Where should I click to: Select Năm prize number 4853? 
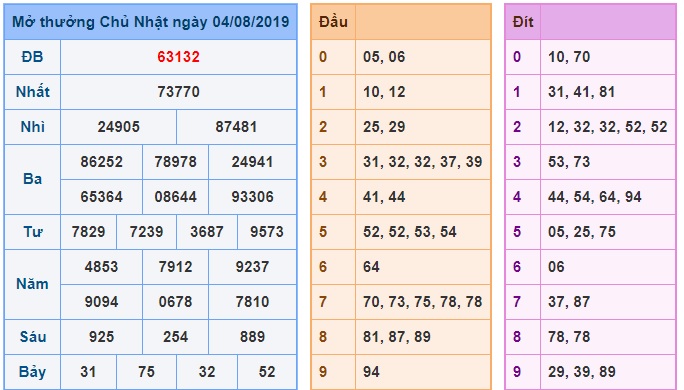coord(102,267)
